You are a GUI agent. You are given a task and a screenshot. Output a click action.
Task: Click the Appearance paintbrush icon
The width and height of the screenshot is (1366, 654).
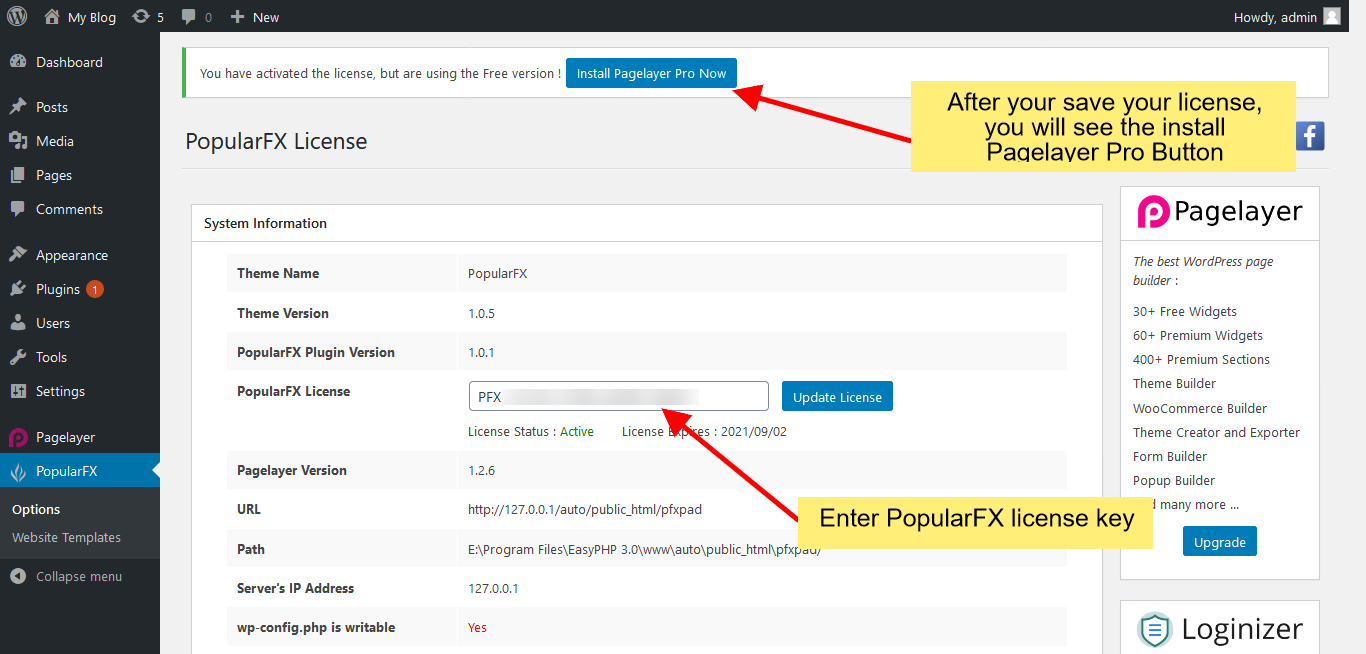(18, 255)
